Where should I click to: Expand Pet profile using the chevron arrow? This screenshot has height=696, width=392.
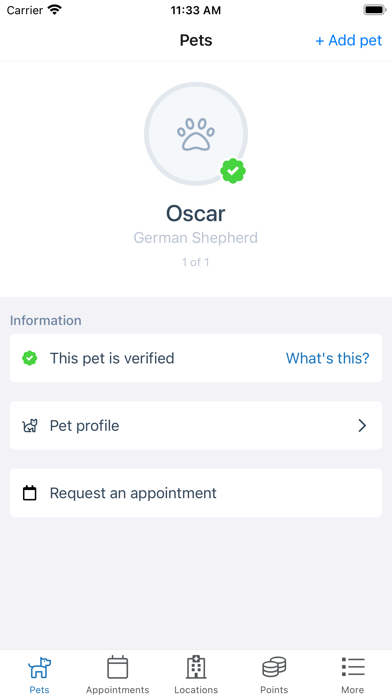pos(362,426)
